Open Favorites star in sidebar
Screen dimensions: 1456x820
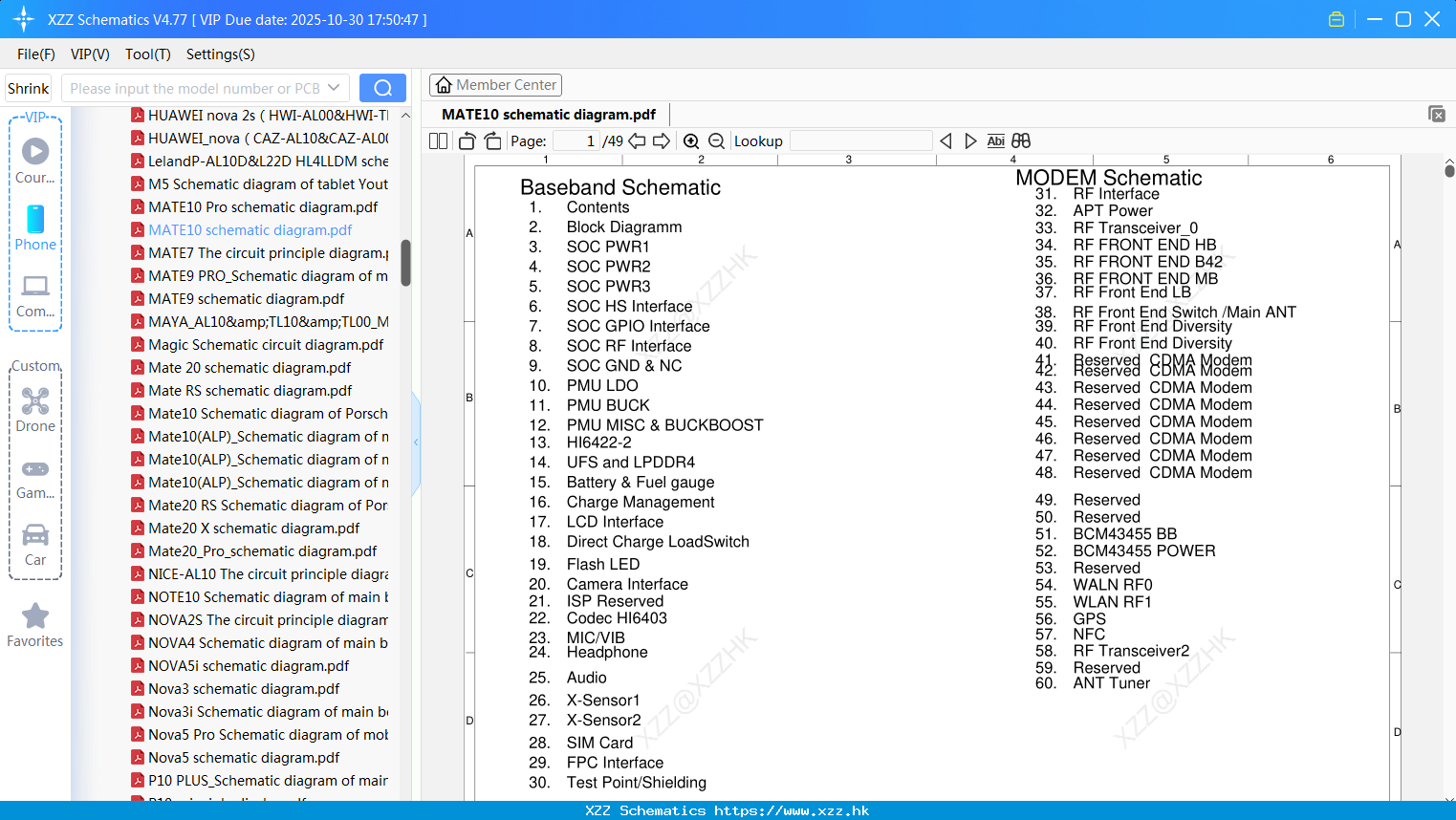pyautogui.click(x=35, y=626)
